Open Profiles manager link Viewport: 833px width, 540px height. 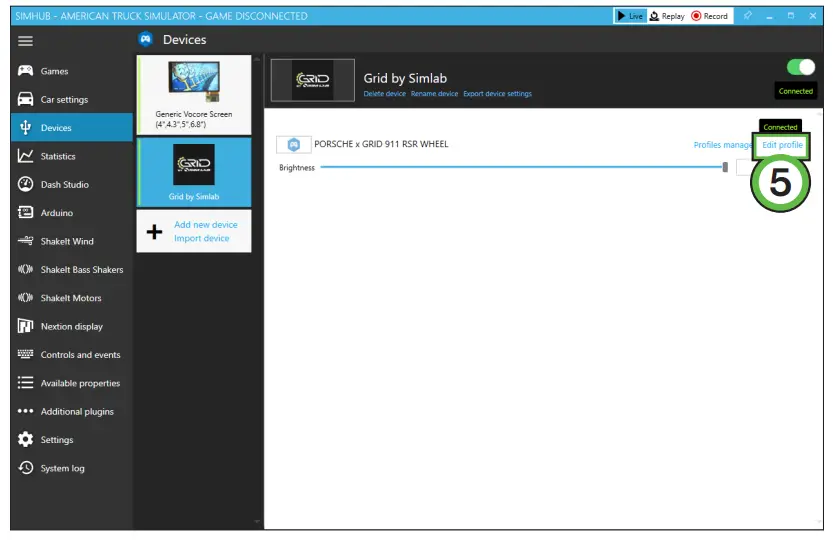coord(723,145)
